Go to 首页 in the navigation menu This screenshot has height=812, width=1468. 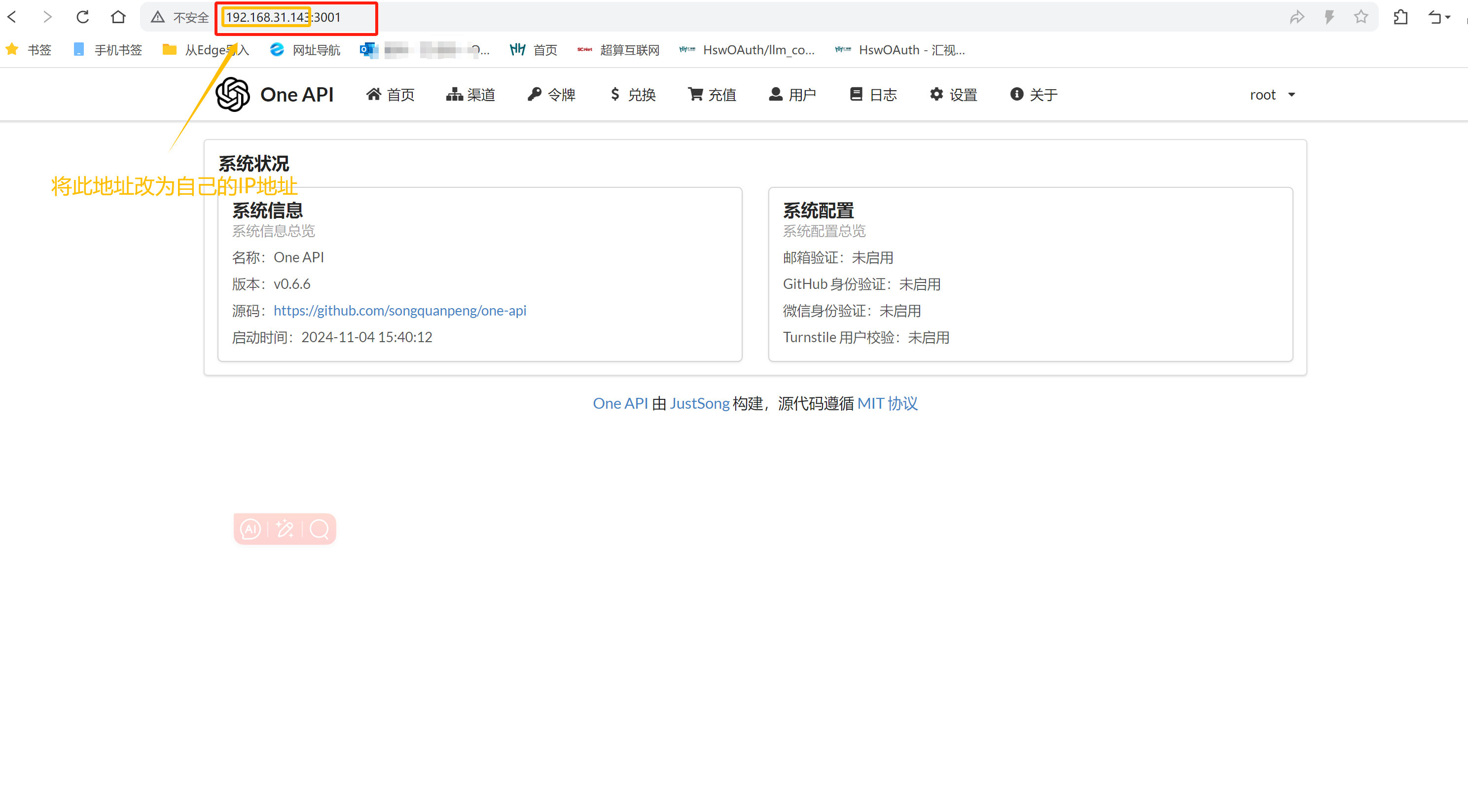391,95
